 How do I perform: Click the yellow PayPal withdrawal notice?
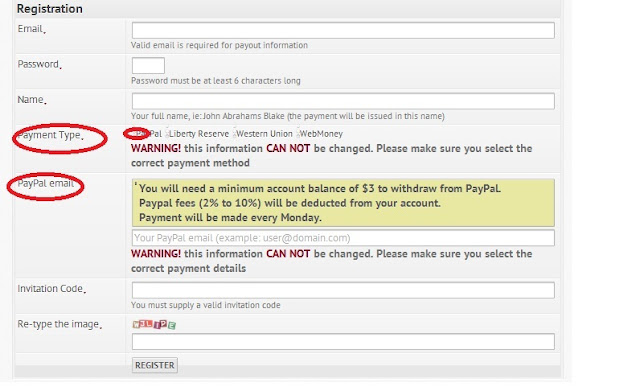tap(343, 203)
